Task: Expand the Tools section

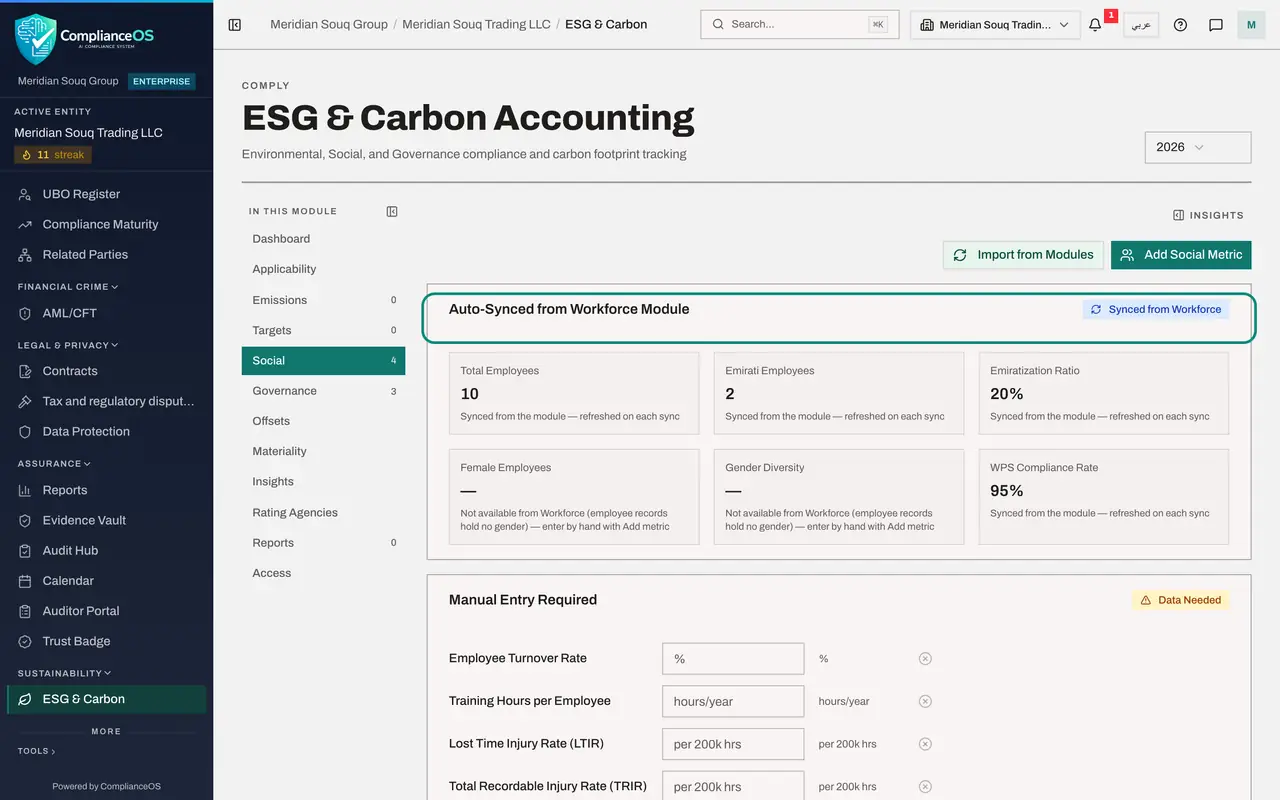Action: point(36,751)
